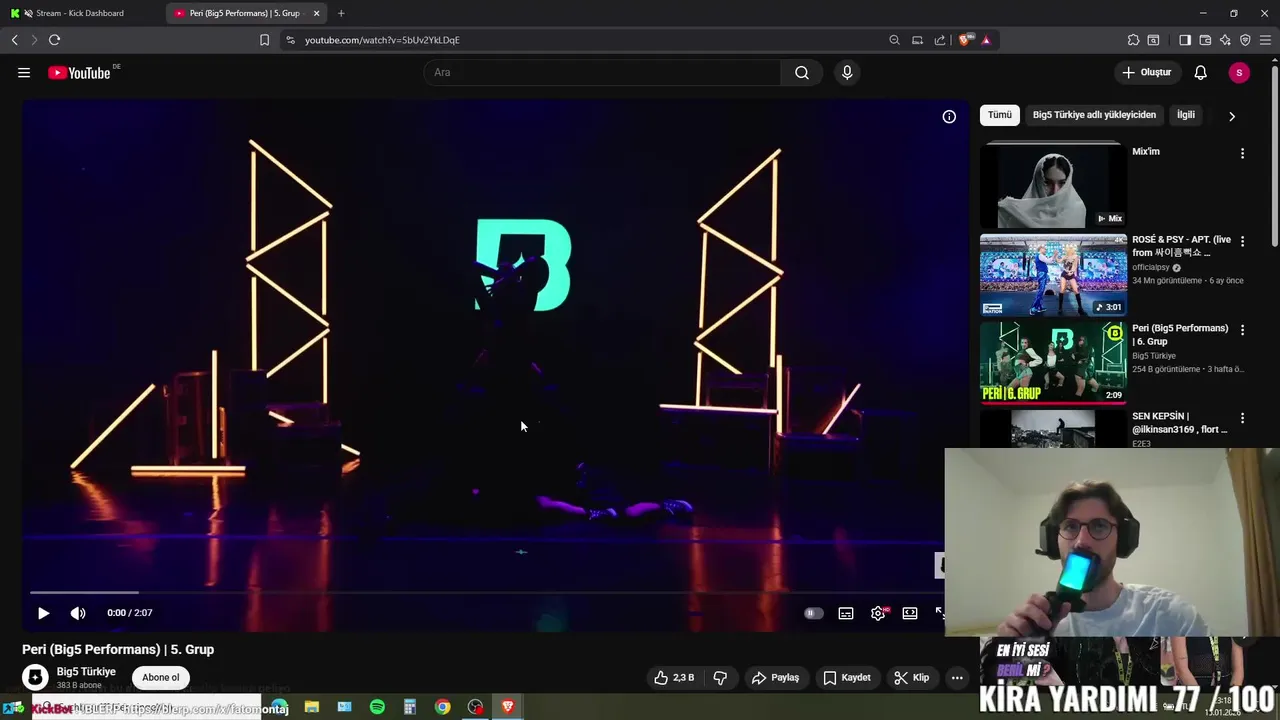The image size is (1280, 720).
Task: Open the account avatar menu
Action: pyautogui.click(x=1239, y=73)
